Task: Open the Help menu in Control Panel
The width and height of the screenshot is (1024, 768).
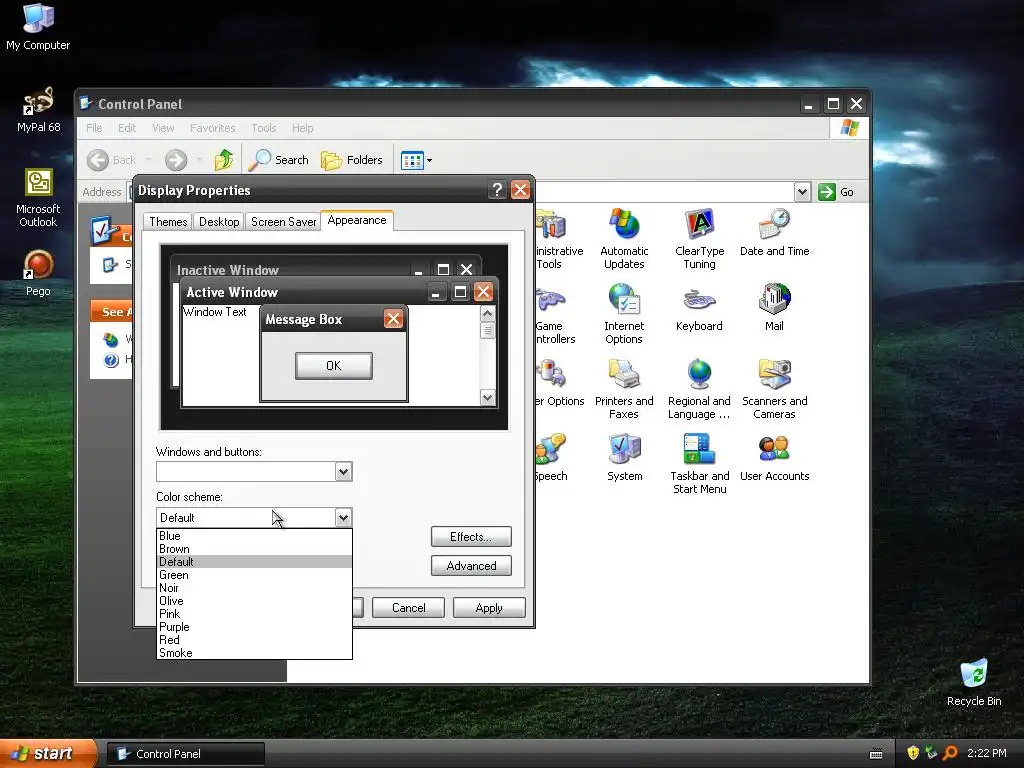Action: coord(302,128)
